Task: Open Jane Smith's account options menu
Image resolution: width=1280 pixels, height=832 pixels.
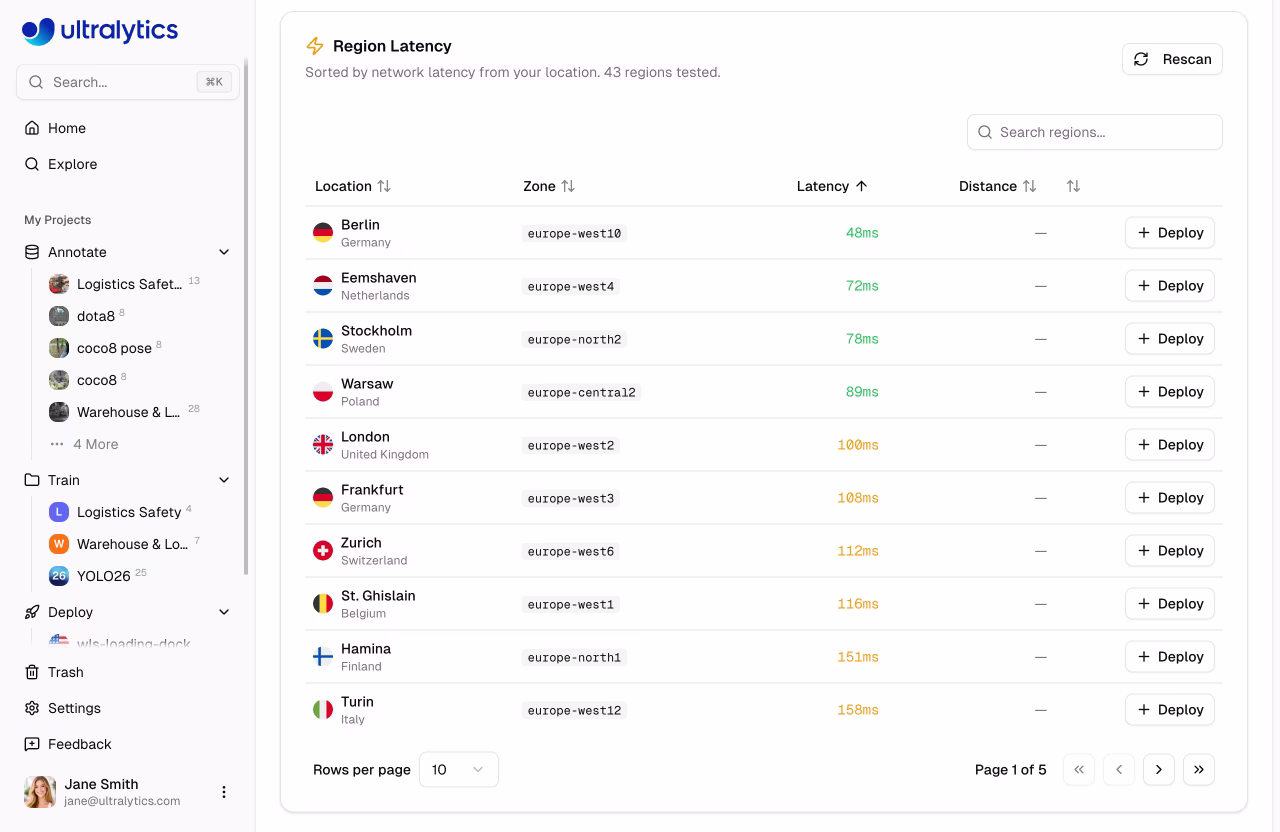Action: (x=224, y=791)
